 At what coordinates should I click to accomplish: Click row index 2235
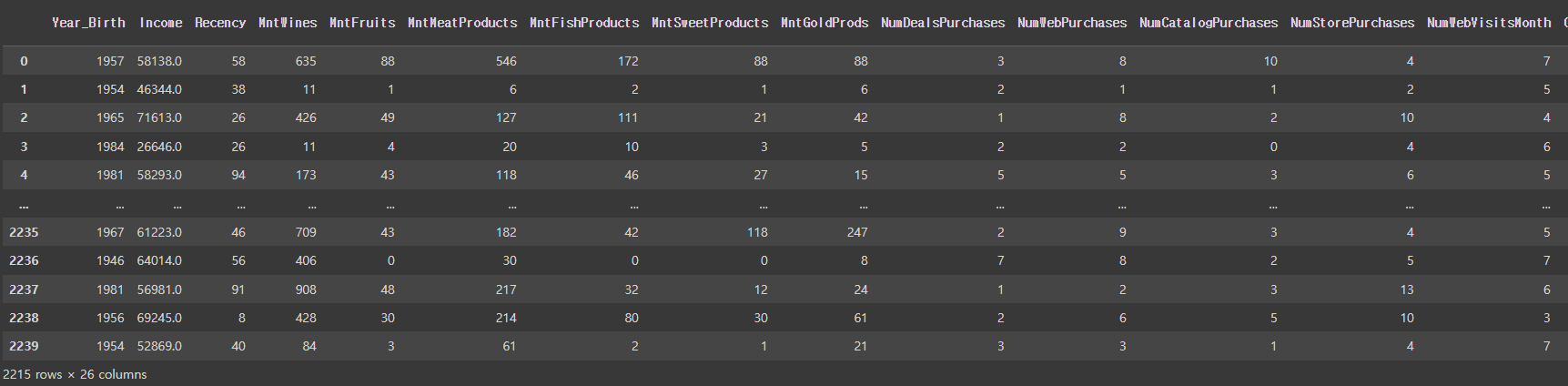(24, 232)
